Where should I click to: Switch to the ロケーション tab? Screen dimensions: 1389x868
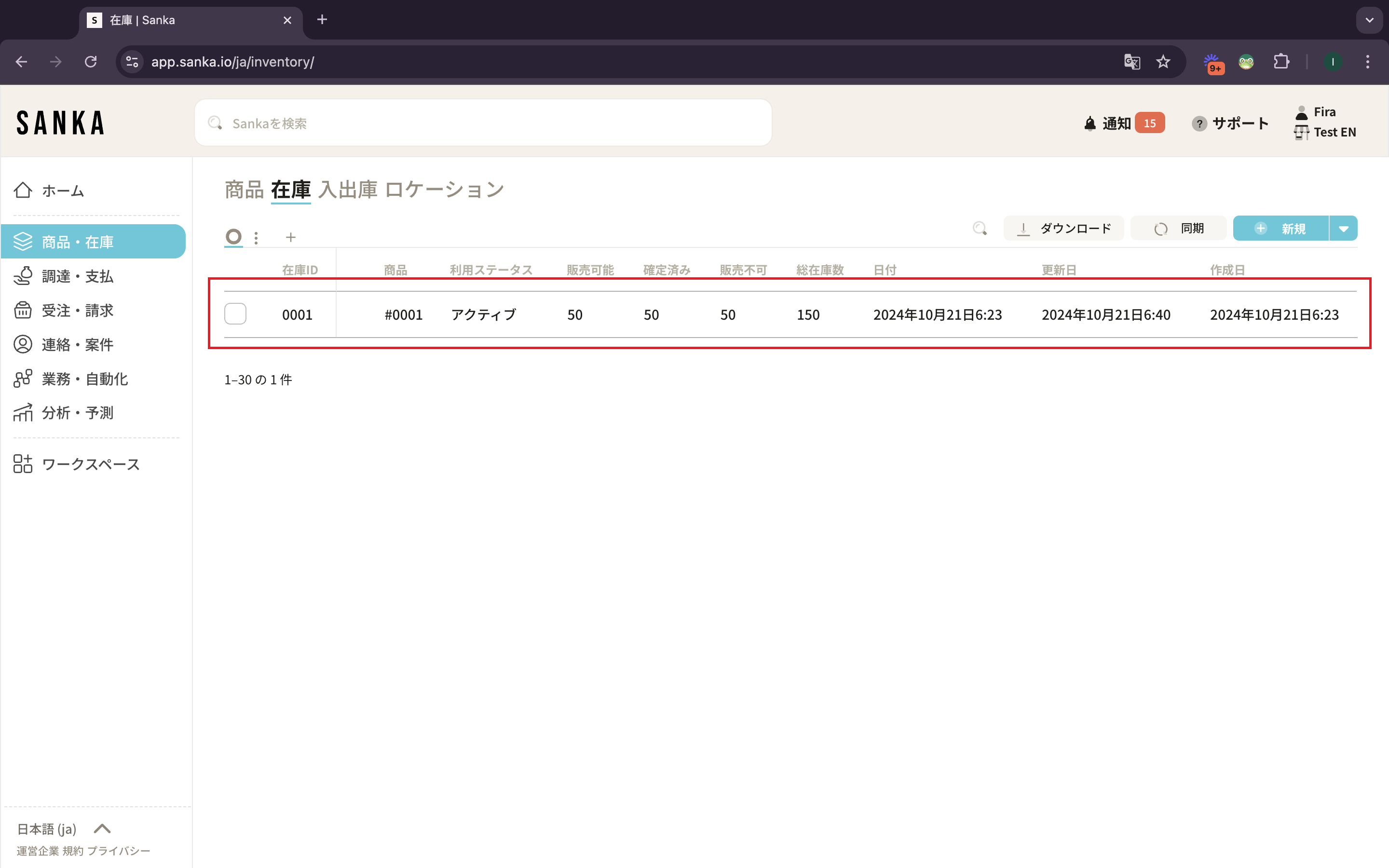pos(444,190)
